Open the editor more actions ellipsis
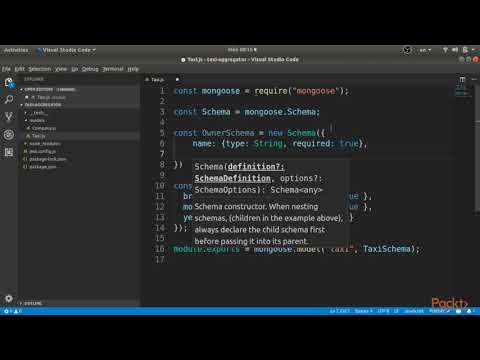Image resolution: width=480 pixels, height=360 pixels. click(x=474, y=79)
